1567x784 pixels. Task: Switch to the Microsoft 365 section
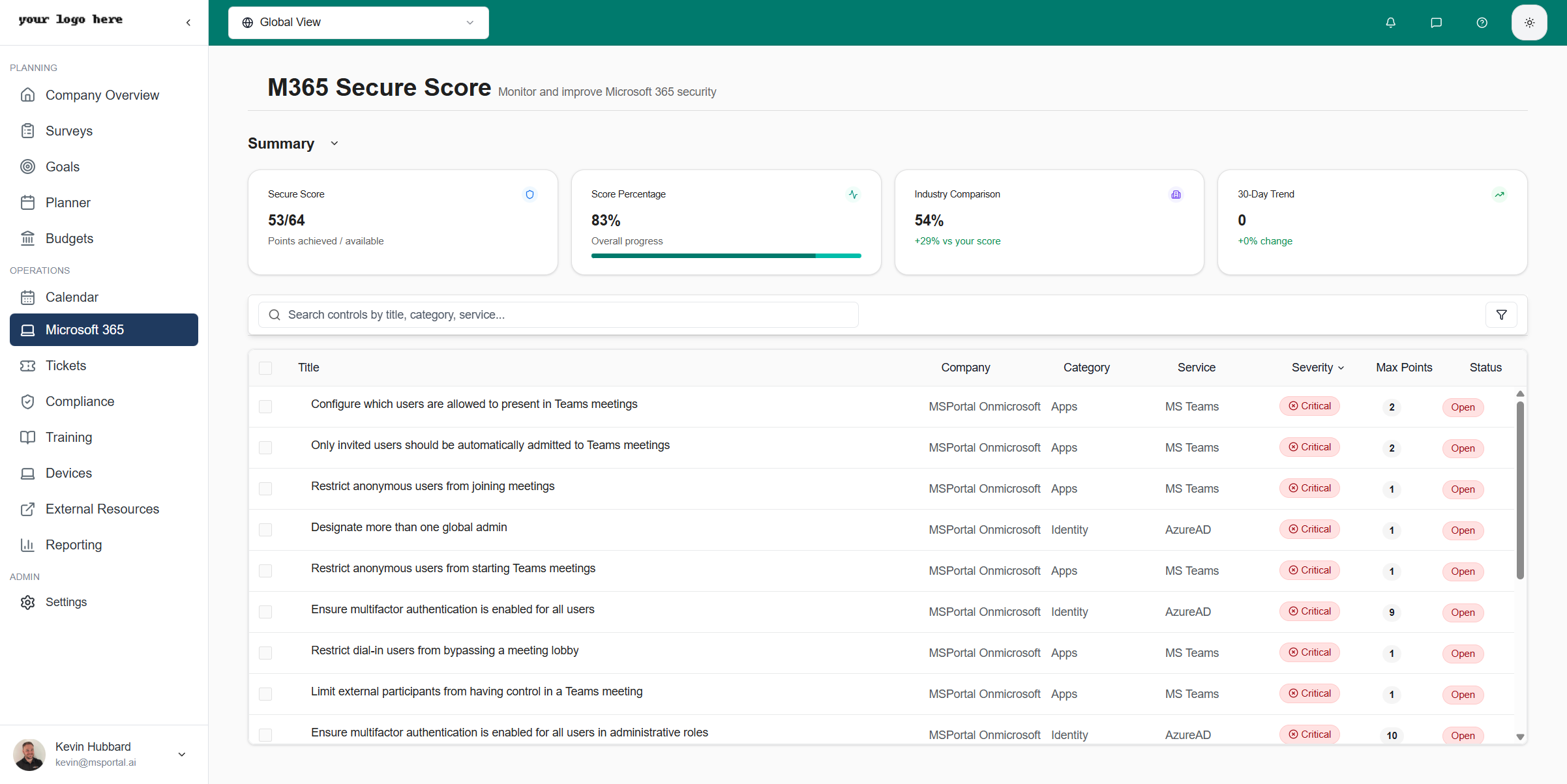click(x=85, y=330)
